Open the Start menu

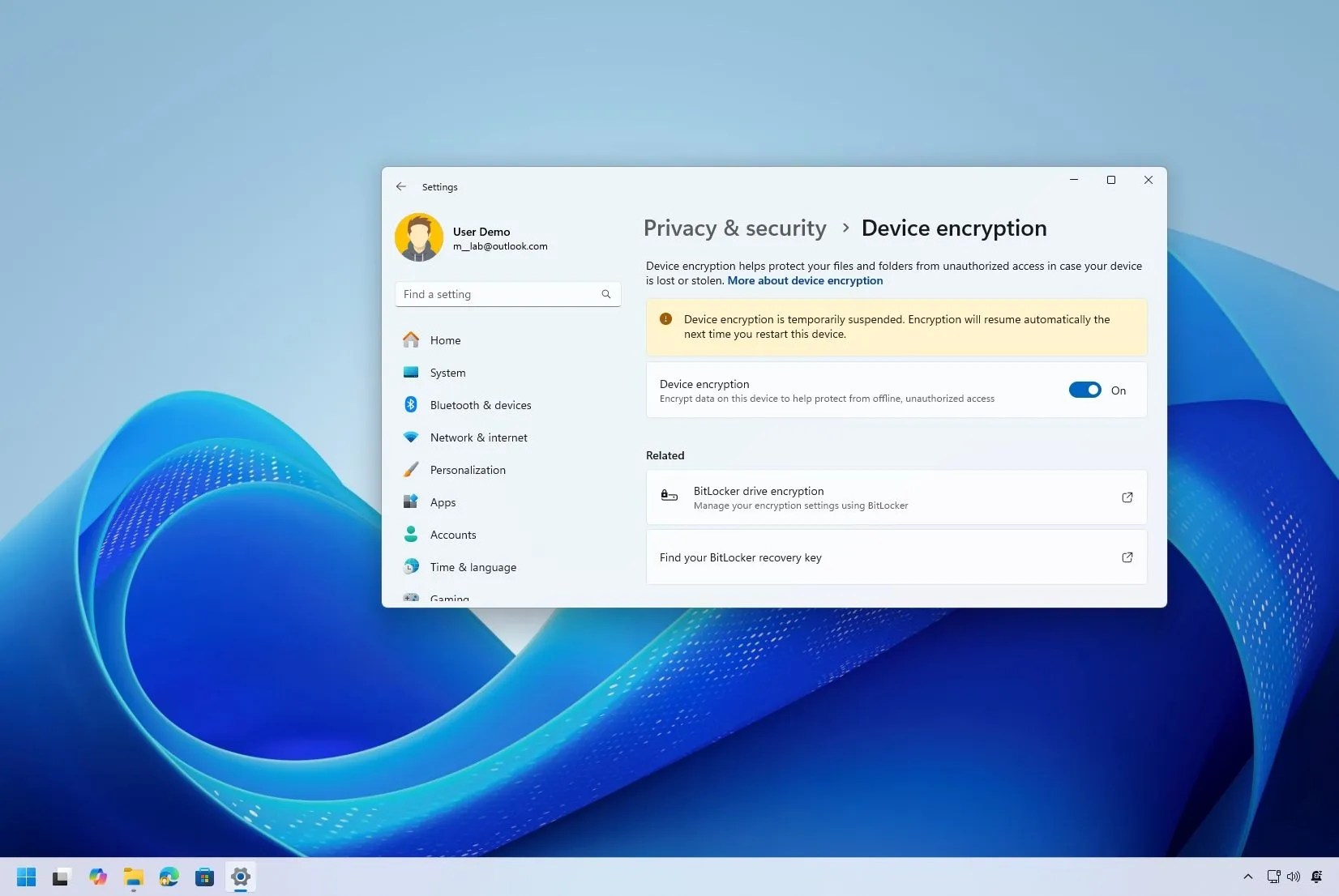click(26, 877)
